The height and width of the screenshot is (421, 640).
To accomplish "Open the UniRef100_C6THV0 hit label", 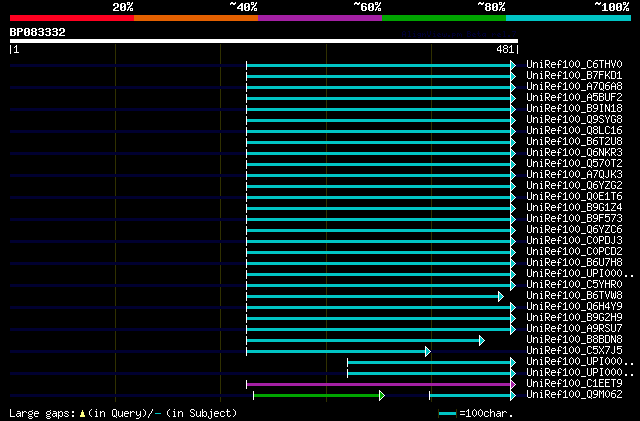I will (574, 65).
